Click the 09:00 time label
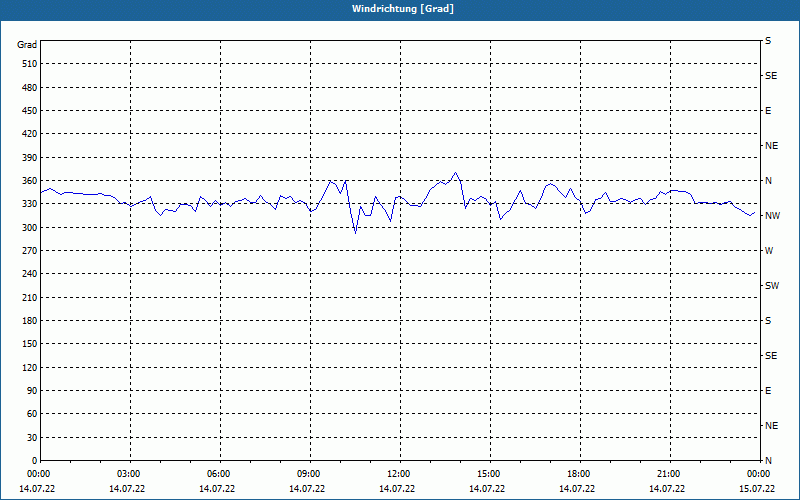The image size is (800, 500). pyautogui.click(x=309, y=474)
